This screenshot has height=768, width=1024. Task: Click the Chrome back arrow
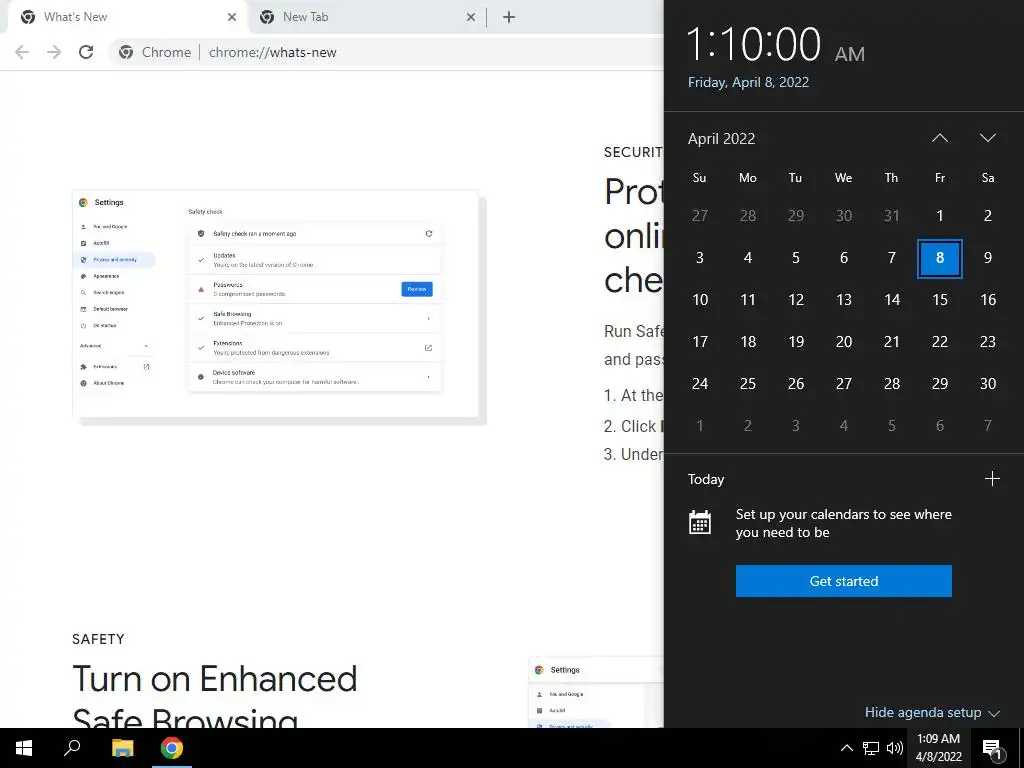point(22,52)
